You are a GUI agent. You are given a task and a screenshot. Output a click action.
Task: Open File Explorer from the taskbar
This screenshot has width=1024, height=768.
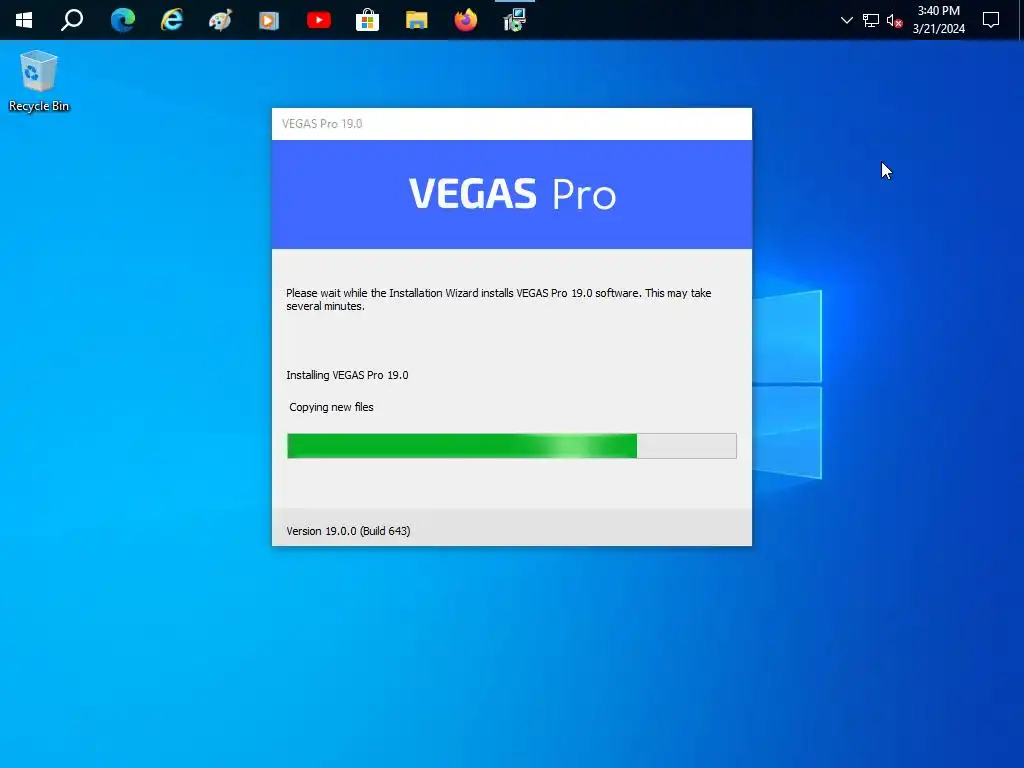(x=417, y=20)
